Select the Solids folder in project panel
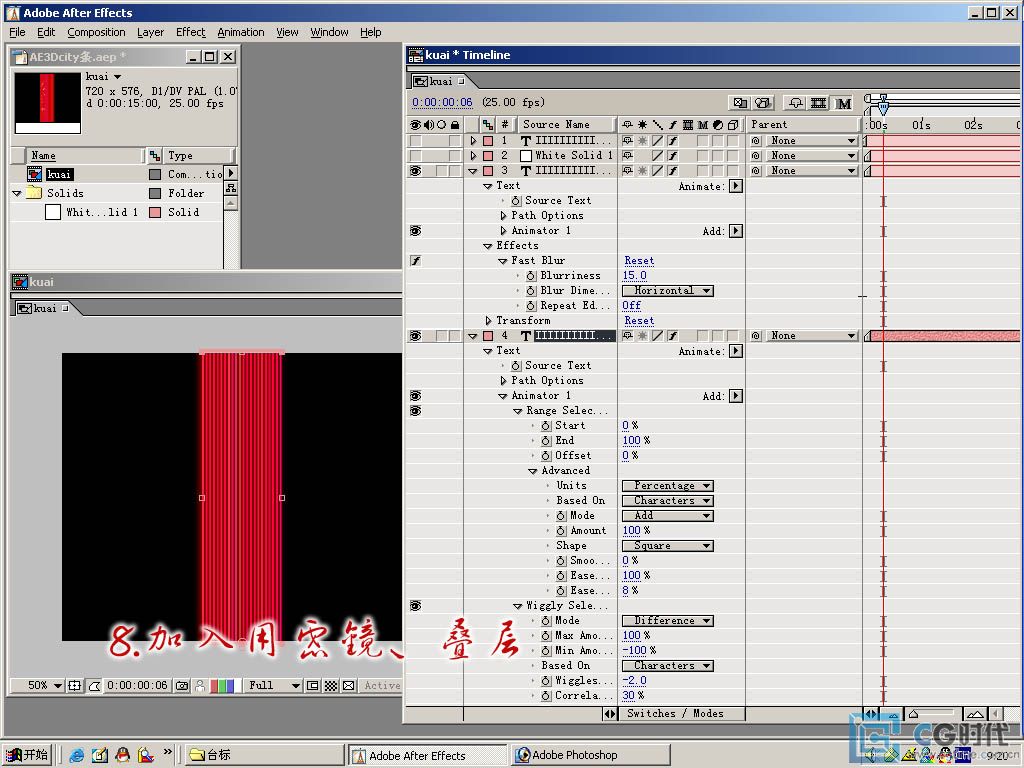1024x768 pixels. click(x=65, y=193)
